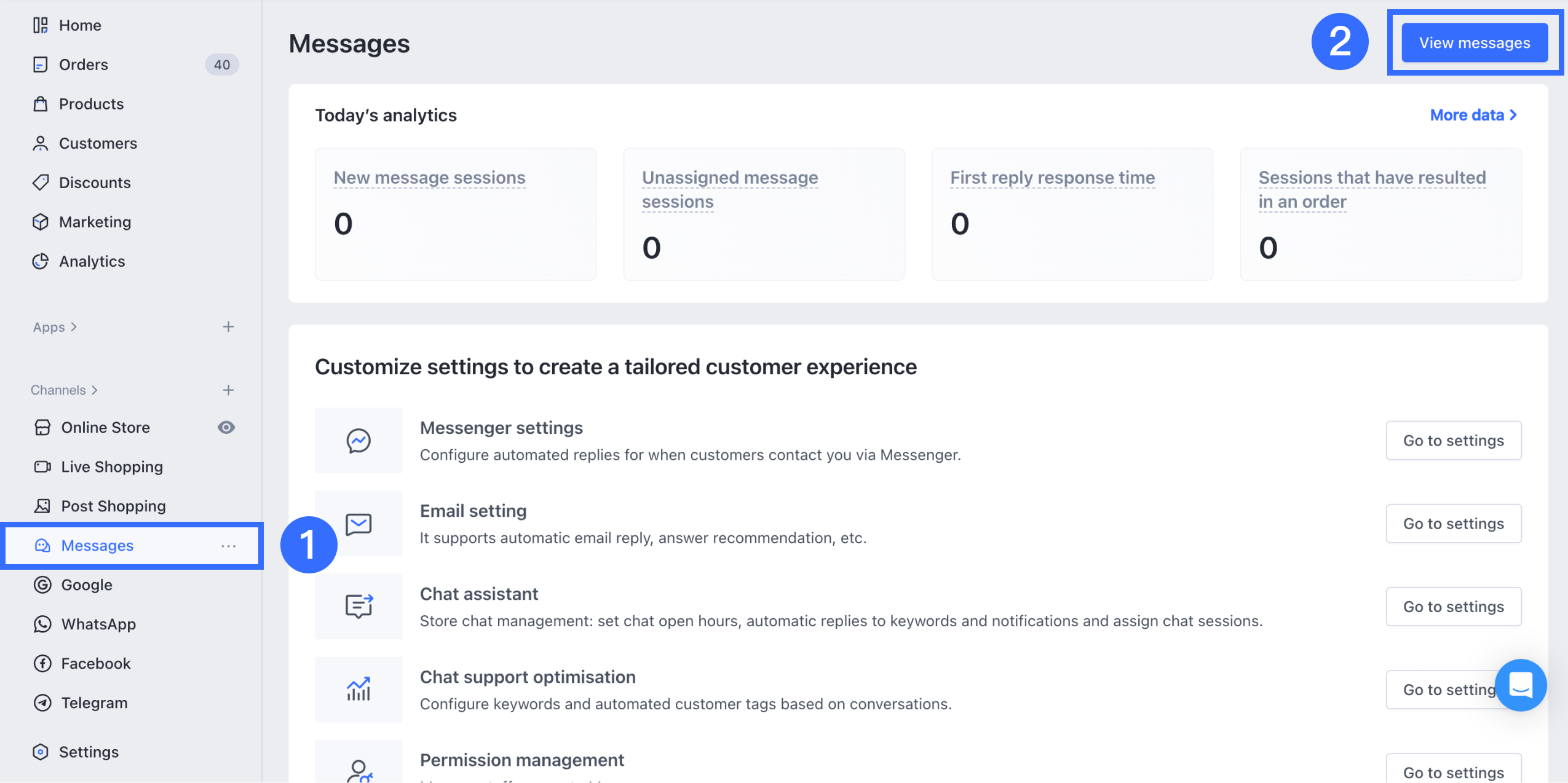This screenshot has width=1568, height=783.
Task: Click the Email setting envelope icon
Action: tap(360, 524)
